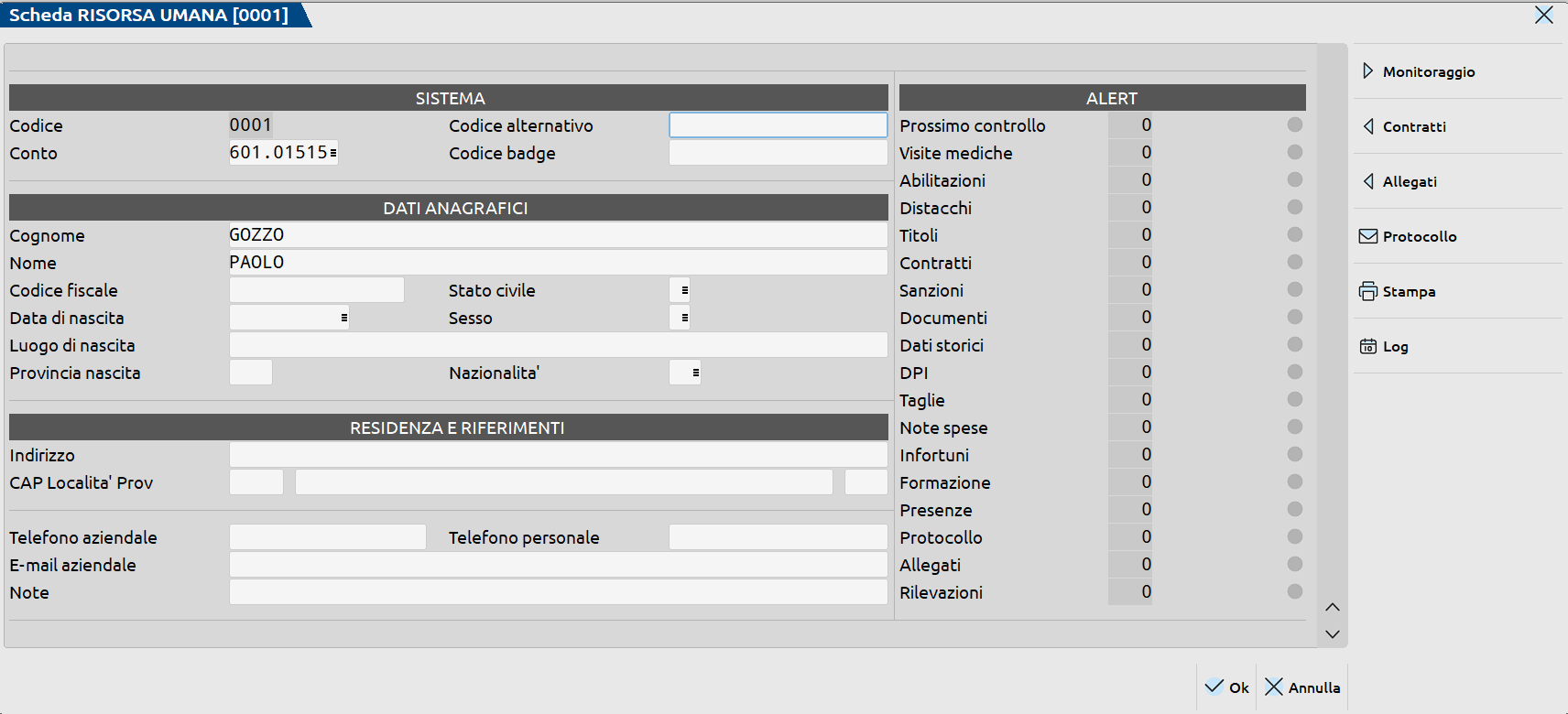Click the Rilevazioni alert indicator circle

pyautogui.click(x=1294, y=591)
